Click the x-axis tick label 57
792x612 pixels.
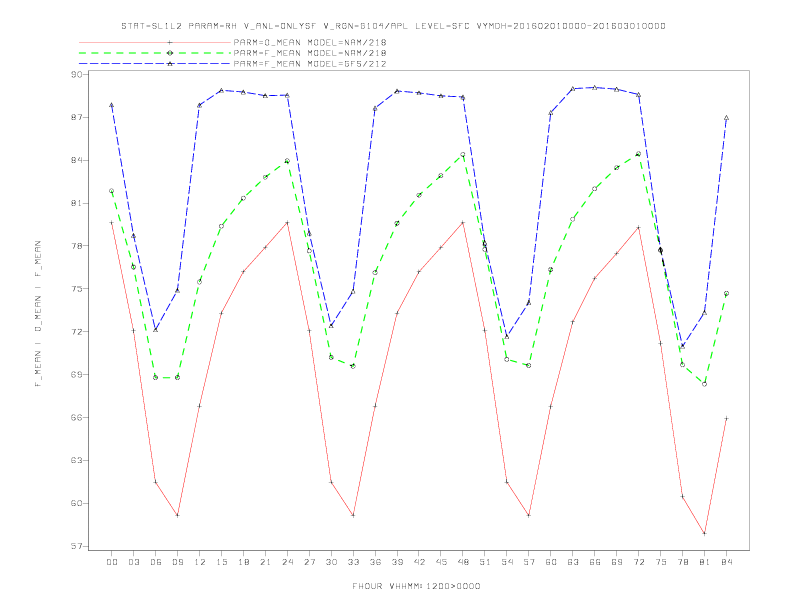pyautogui.click(x=529, y=562)
